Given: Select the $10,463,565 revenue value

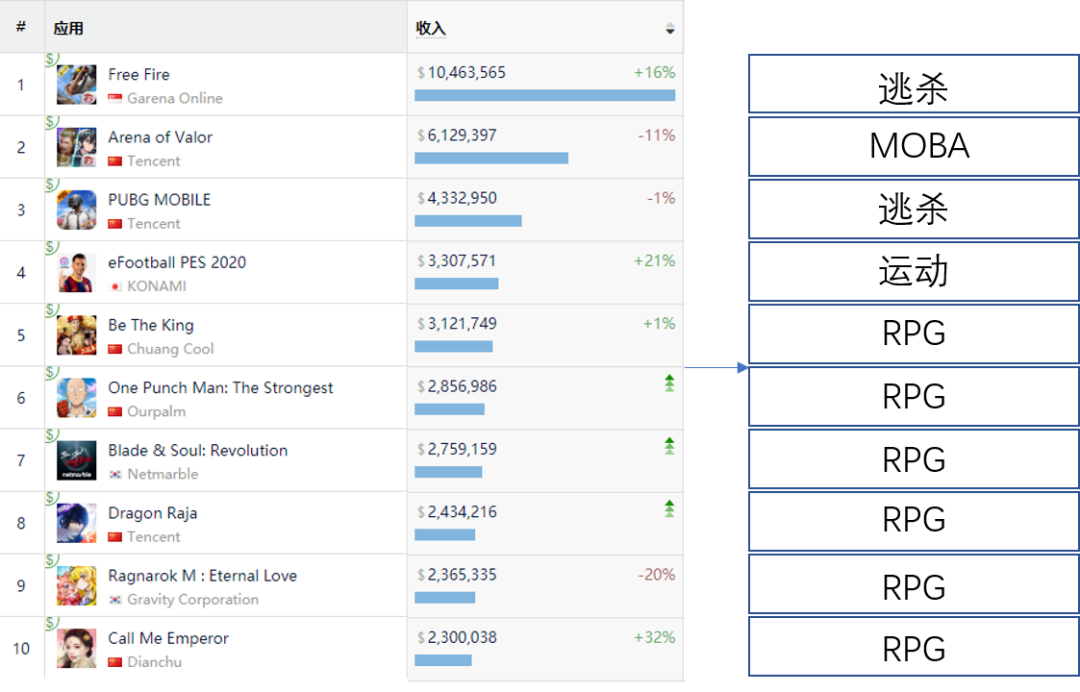Looking at the screenshot, I should tap(461, 73).
